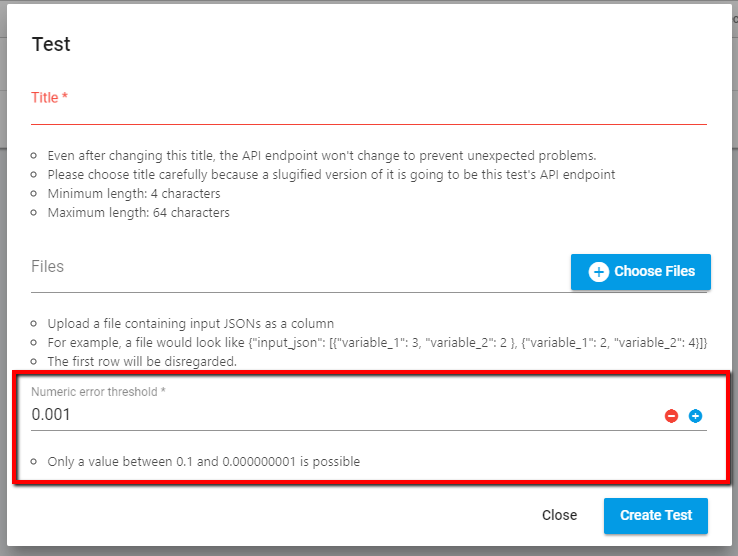The width and height of the screenshot is (738, 556).
Task: Click the Create Test button
Action: pos(656,516)
